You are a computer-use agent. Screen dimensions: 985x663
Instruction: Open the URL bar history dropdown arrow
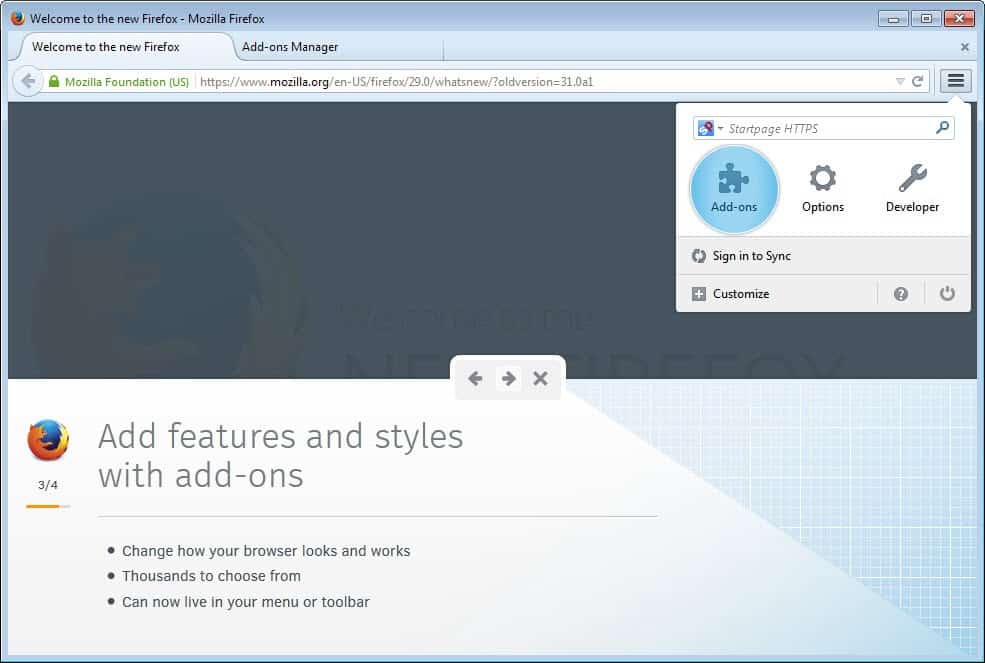coord(899,82)
